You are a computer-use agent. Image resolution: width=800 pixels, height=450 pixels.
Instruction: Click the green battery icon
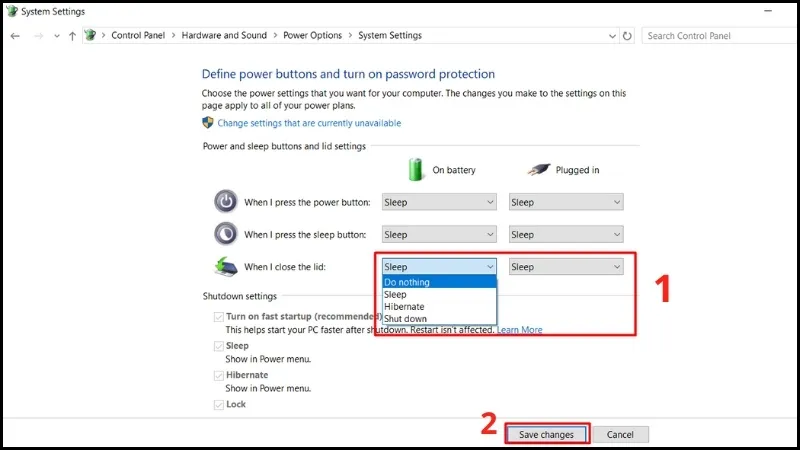[x=417, y=168]
